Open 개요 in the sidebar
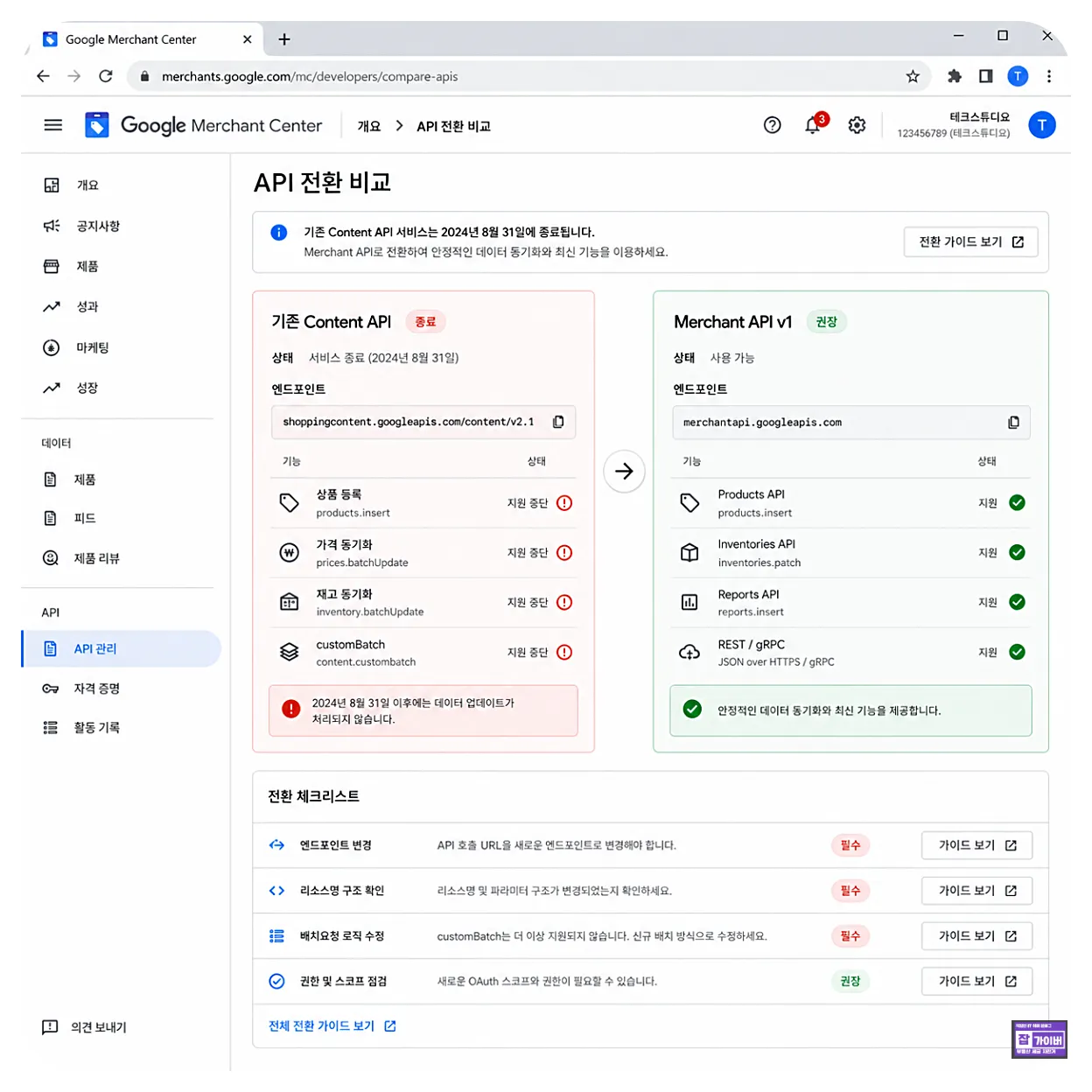 tap(121, 185)
